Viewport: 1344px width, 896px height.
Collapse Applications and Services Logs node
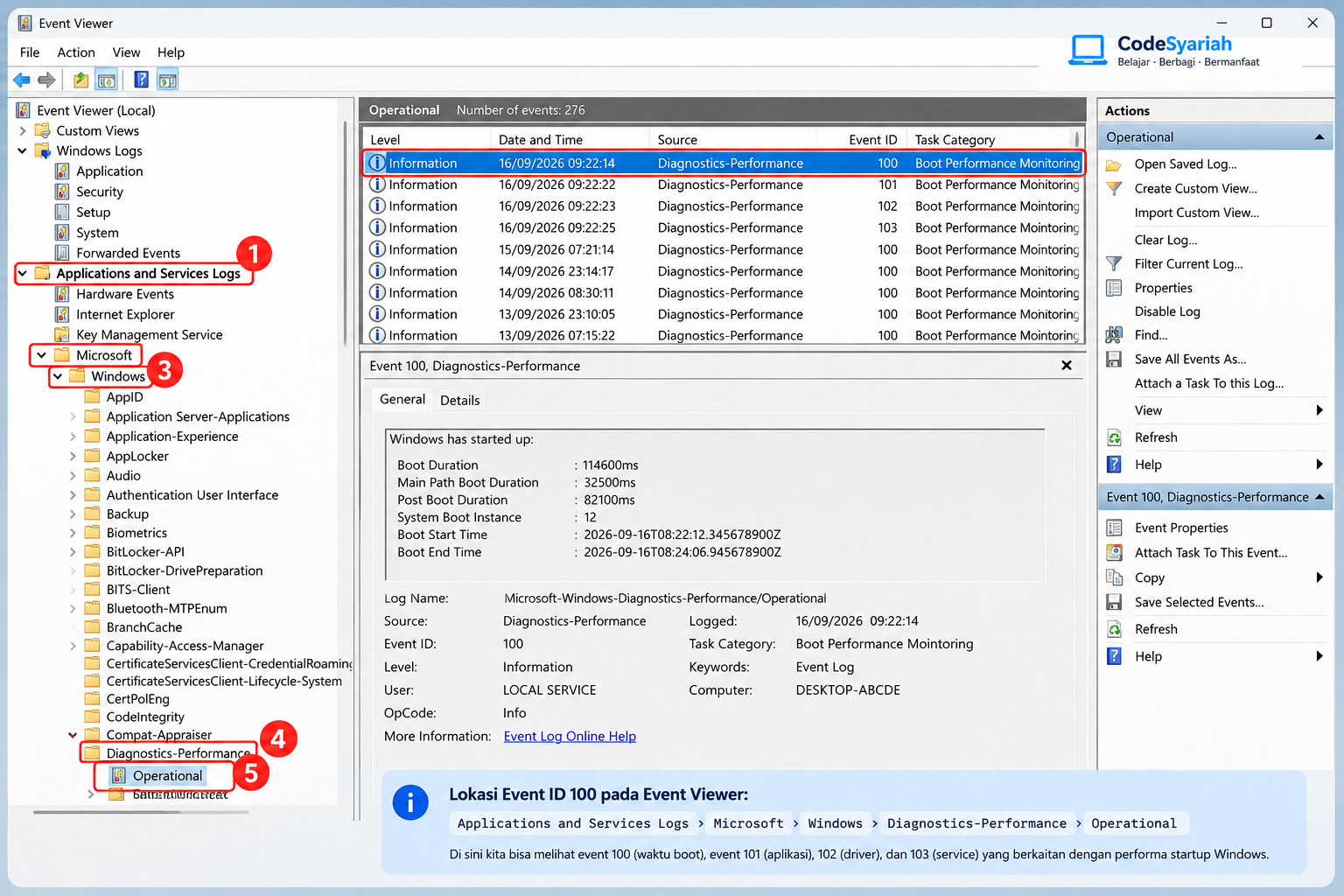coord(23,274)
